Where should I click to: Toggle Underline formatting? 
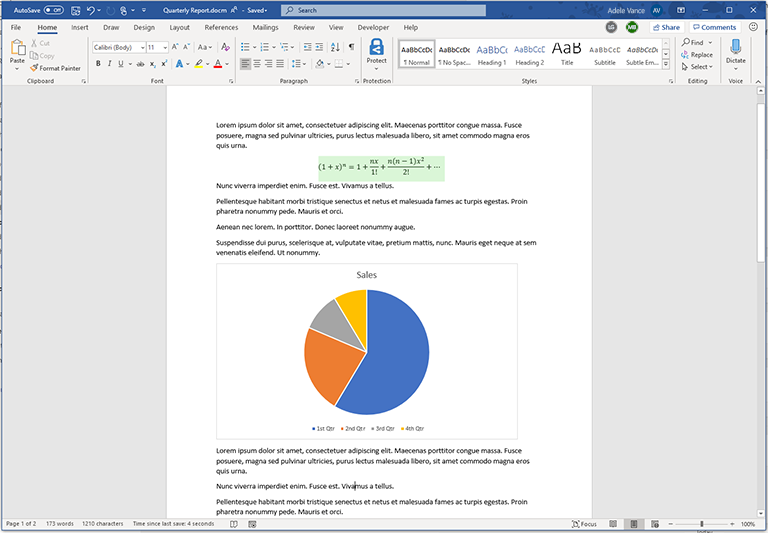point(120,64)
